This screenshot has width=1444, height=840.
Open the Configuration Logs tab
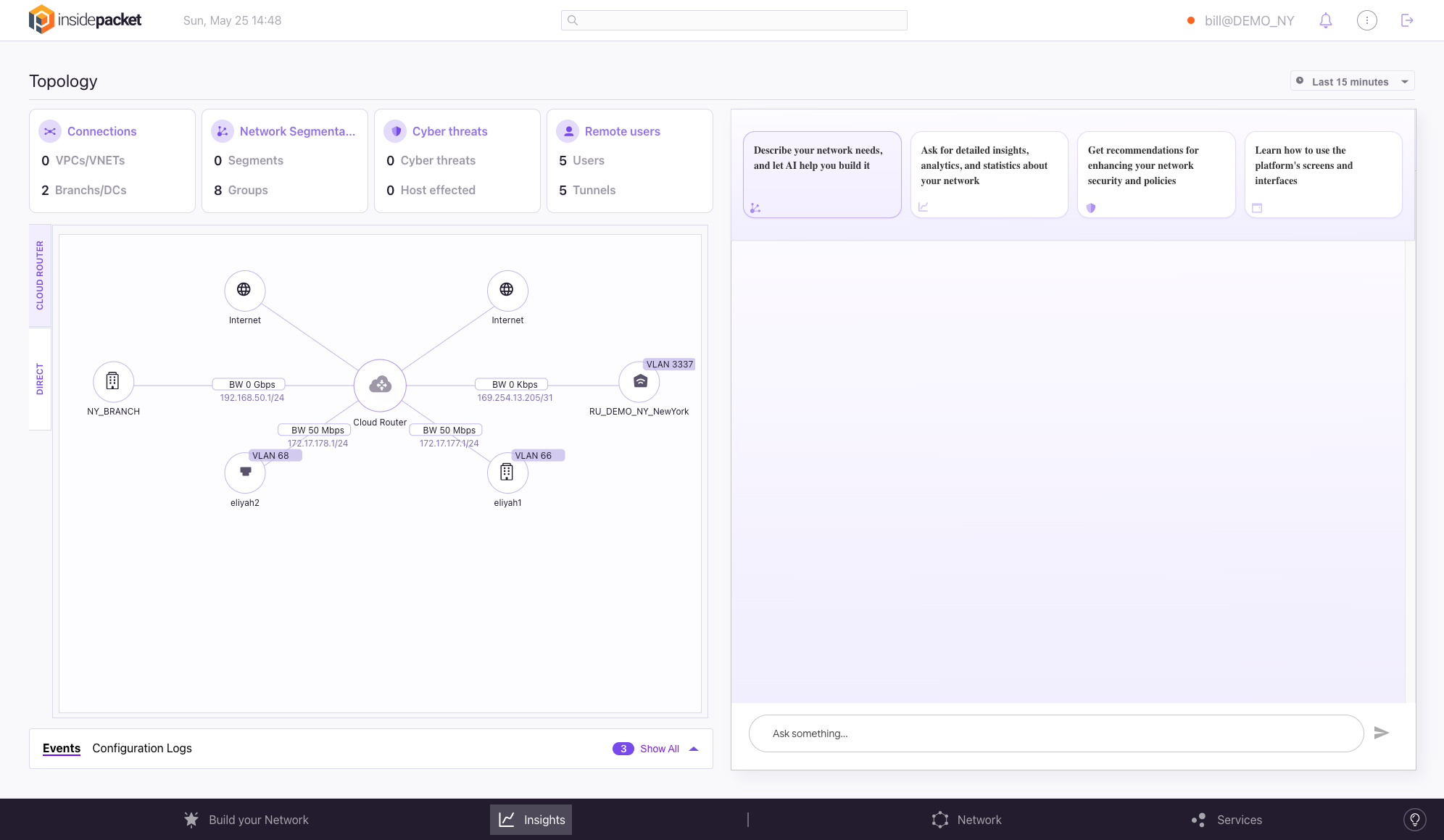point(142,748)
